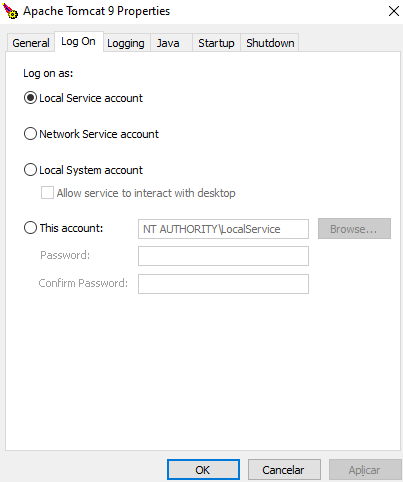Viewport: 403px width, 482px height.
Task: Focus the Confirm Password field
Action: (223, 284)
